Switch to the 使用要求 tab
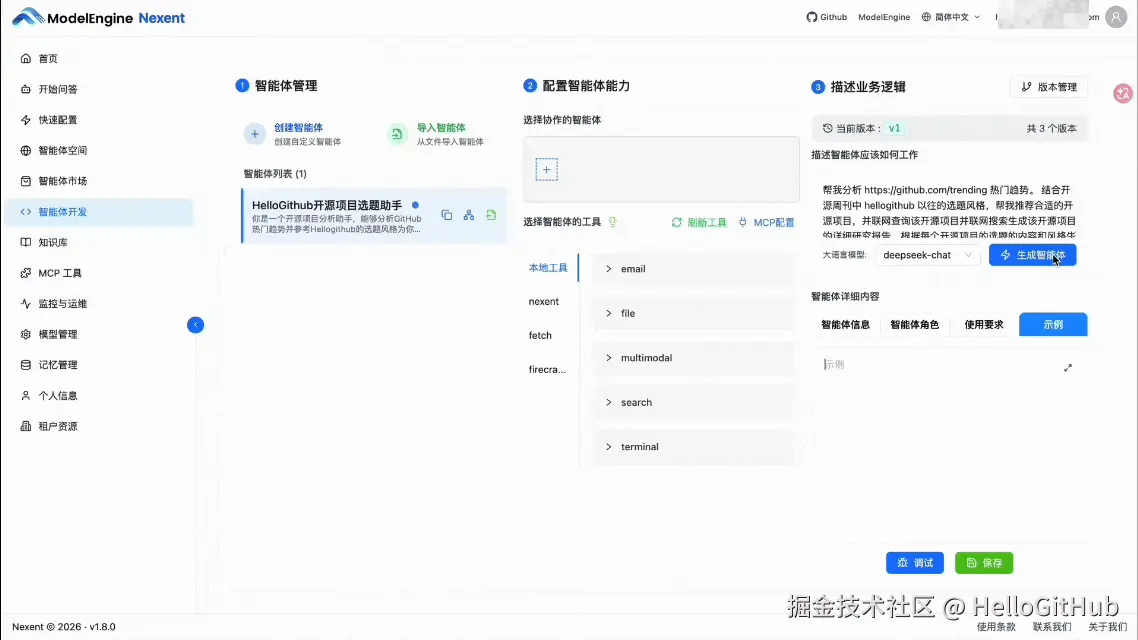This screenshot has height=640, width=1138. tap(983, 325)
